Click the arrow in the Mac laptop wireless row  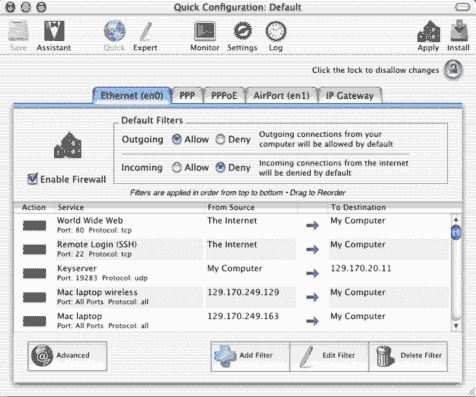[x=313, y=297]
